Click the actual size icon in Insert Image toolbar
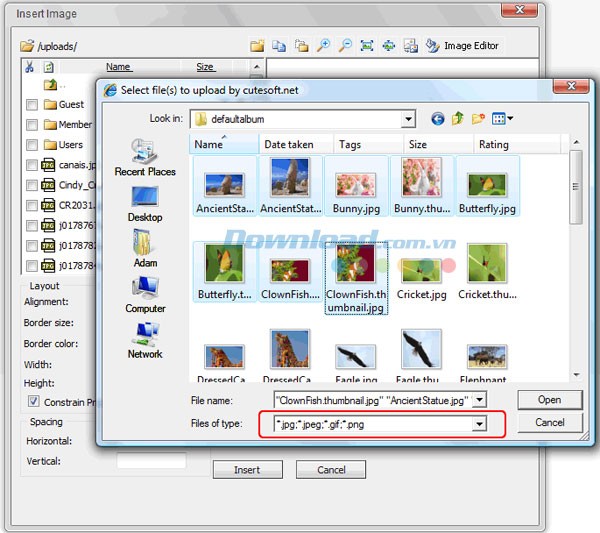The width and height of the screenshot is (600, 533). (x=367, y=46)
